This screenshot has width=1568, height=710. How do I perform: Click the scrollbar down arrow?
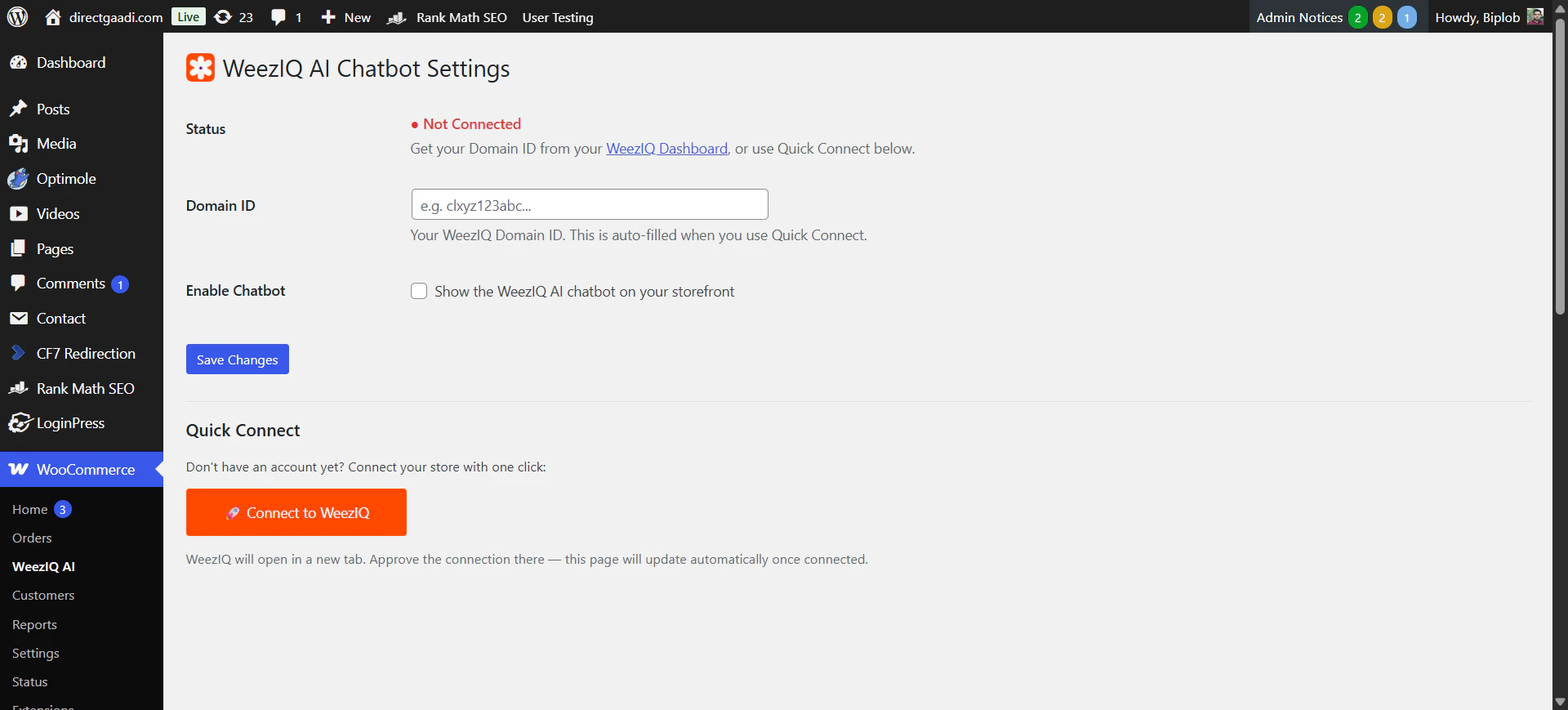tap(1560, 702)
